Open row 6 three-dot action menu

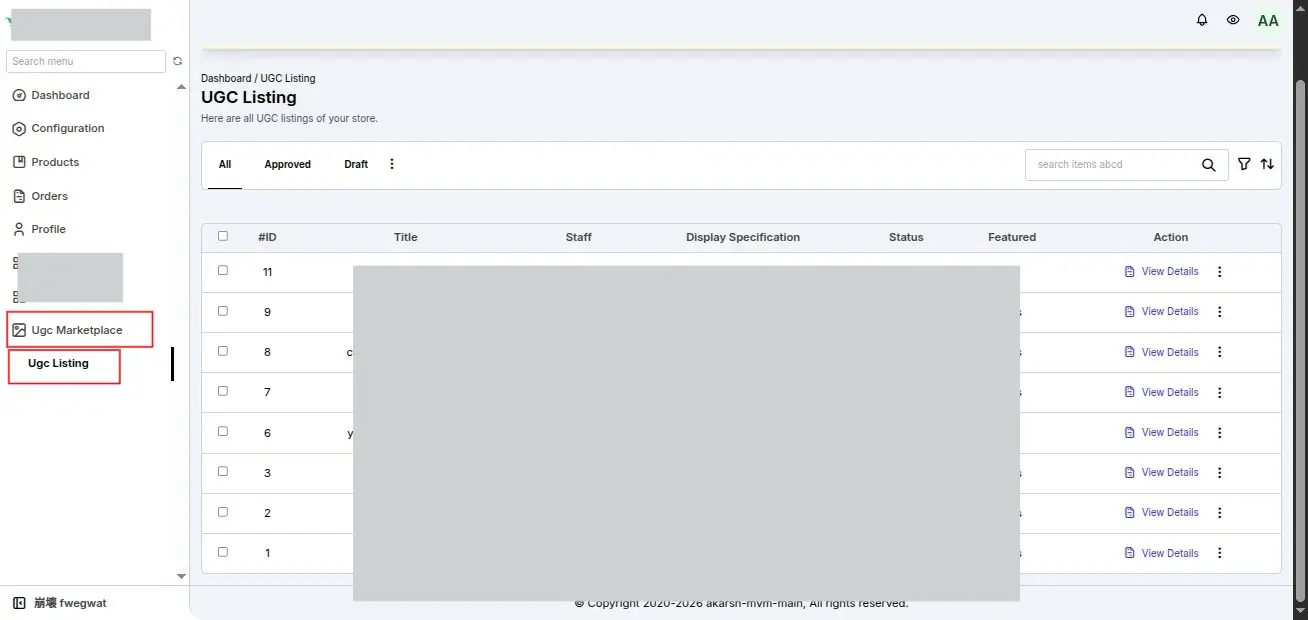1219,433
